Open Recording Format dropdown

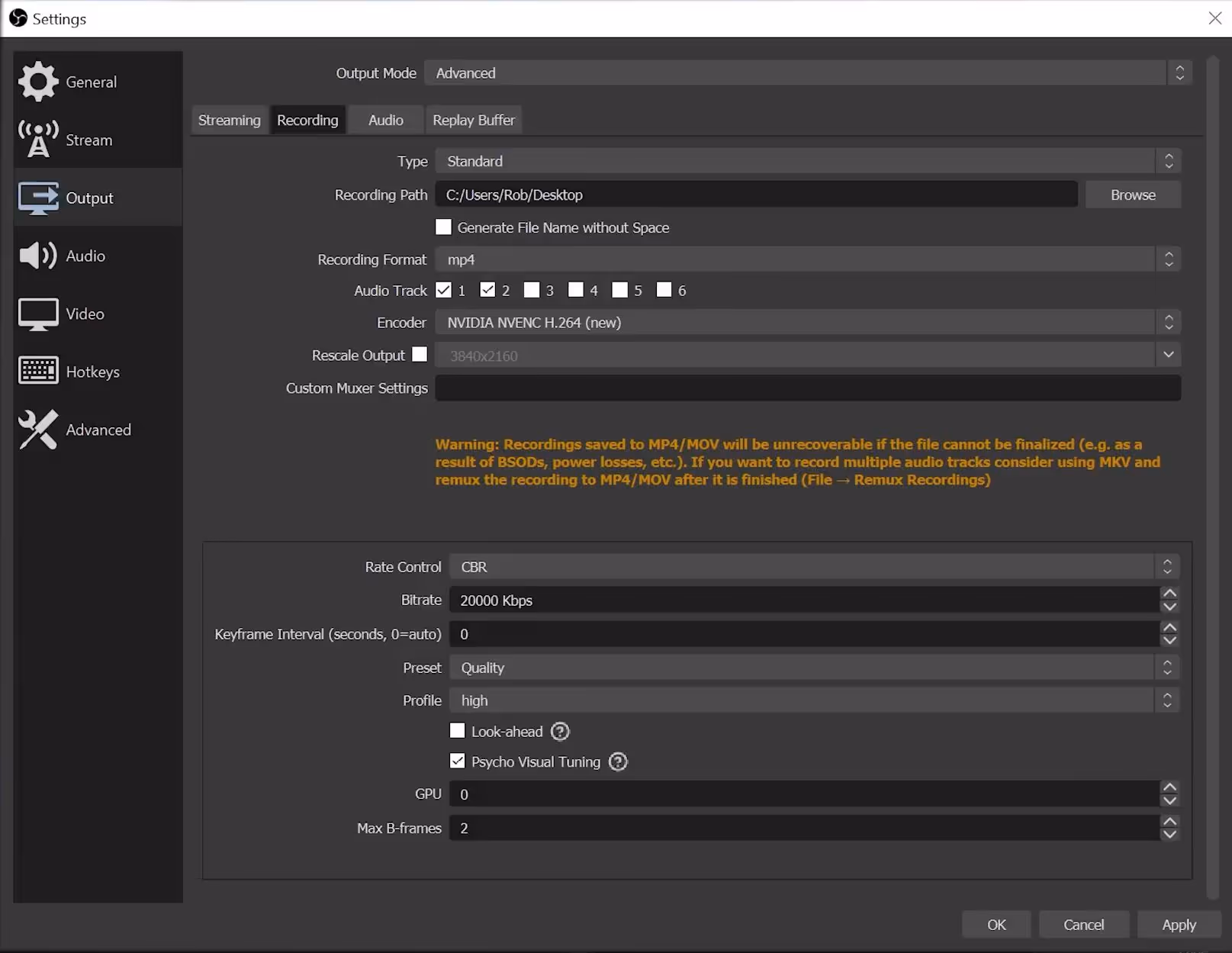pyautogui.click(x=808, y=259)
